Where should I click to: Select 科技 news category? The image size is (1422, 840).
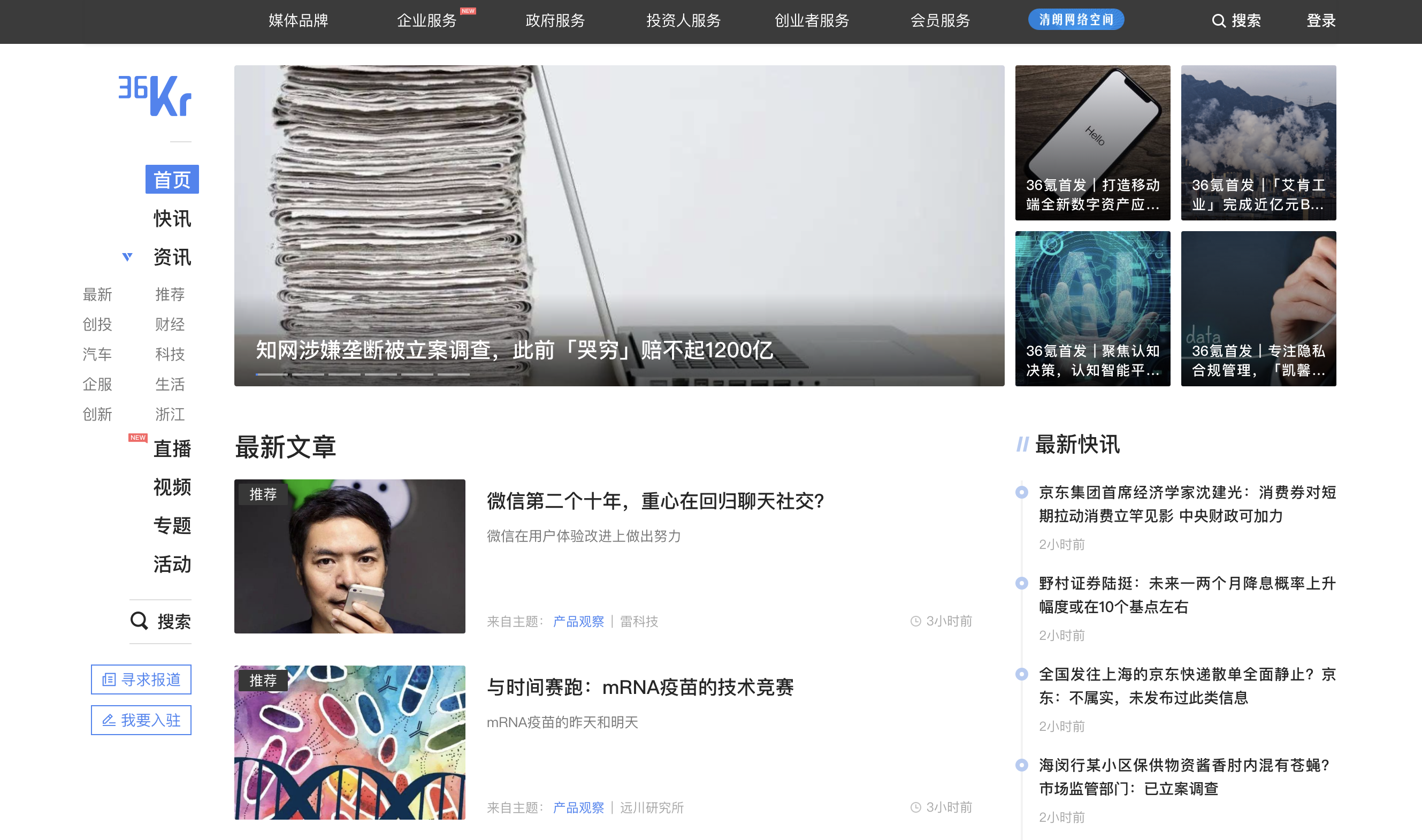point(170,354)
